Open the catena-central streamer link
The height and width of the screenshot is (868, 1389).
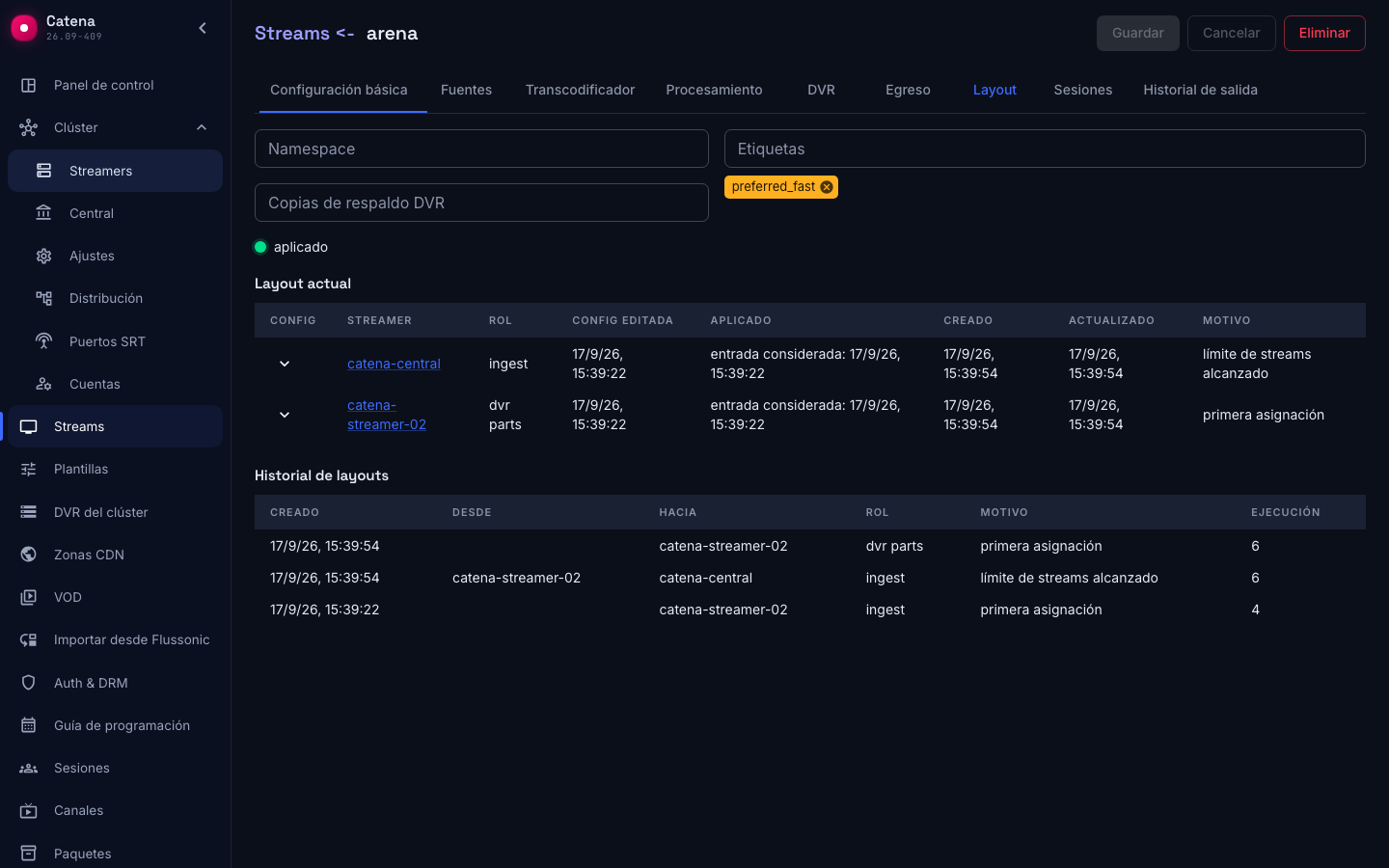pos(394,364)
